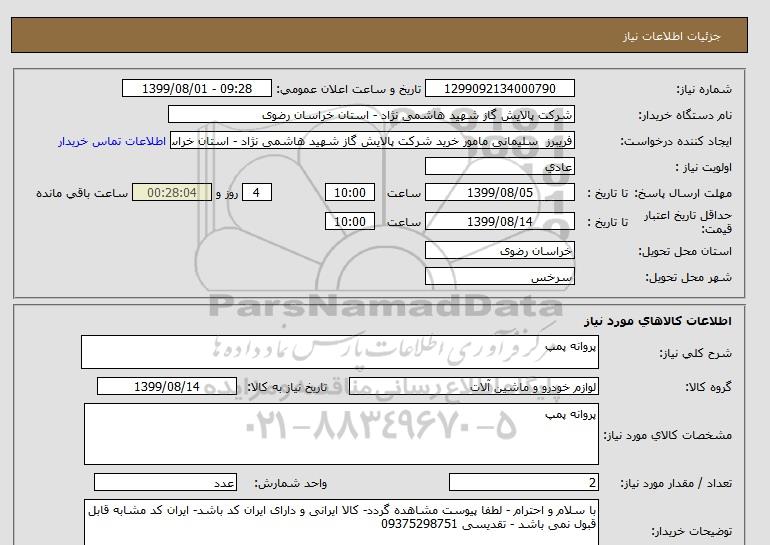The width and height of the screenshot is (770, 545).
Task: Click delivery city field سرخس
Action: 499,276
